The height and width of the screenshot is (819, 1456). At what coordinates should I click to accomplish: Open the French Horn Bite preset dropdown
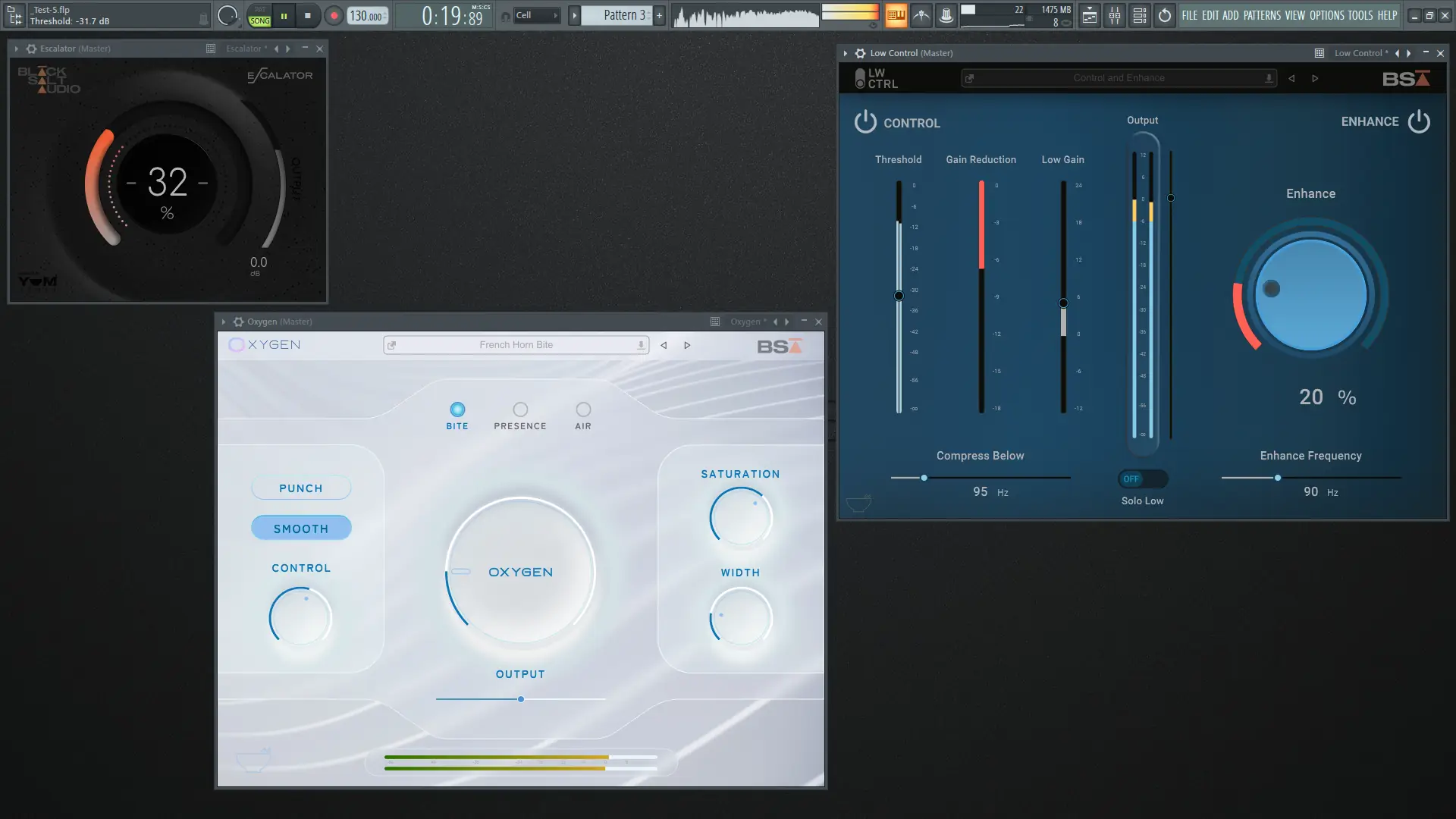tap(516, 345)
